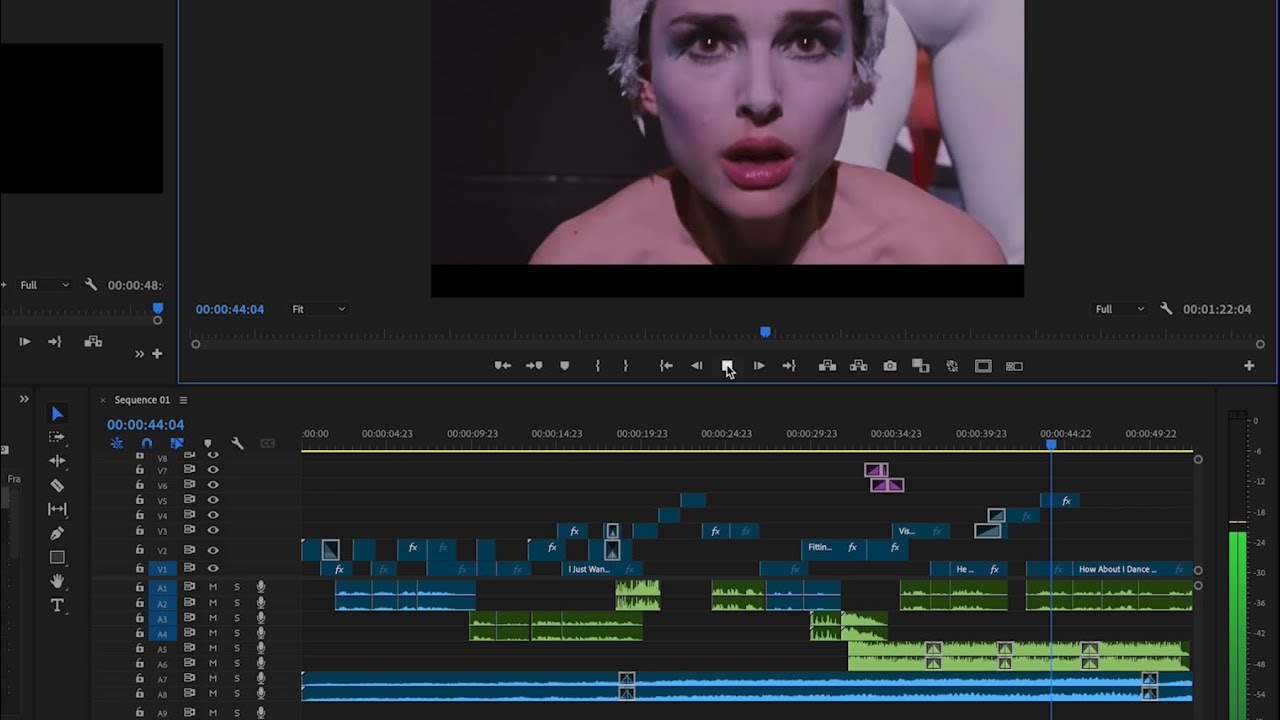The height and width of the screenshot is (720, 1280).
Task: Click the timeline playhead on the ruler
Action: click(1051, 444)
